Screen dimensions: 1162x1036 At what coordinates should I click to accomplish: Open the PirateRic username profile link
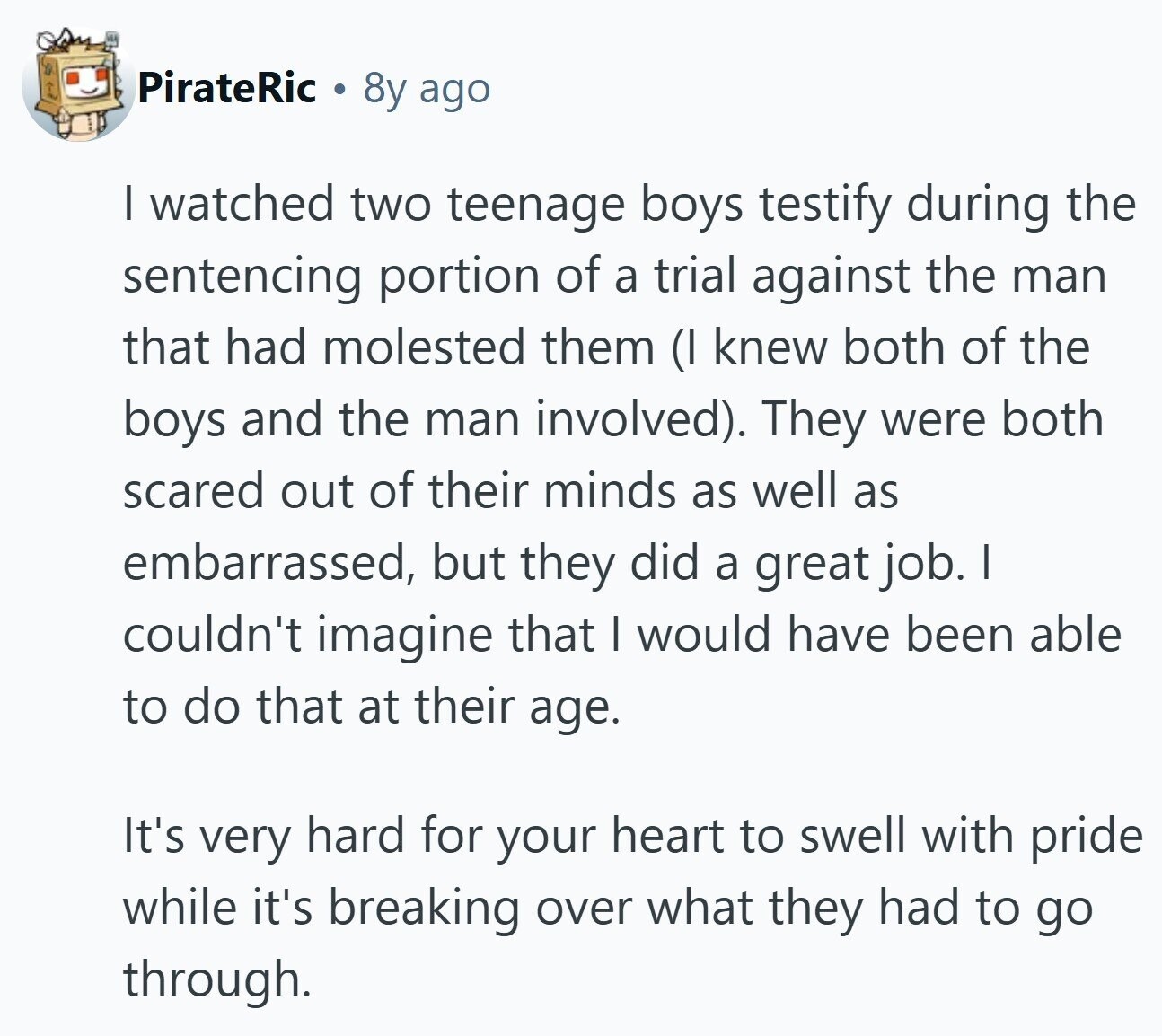pyautogui.click(x=227, y=88)
